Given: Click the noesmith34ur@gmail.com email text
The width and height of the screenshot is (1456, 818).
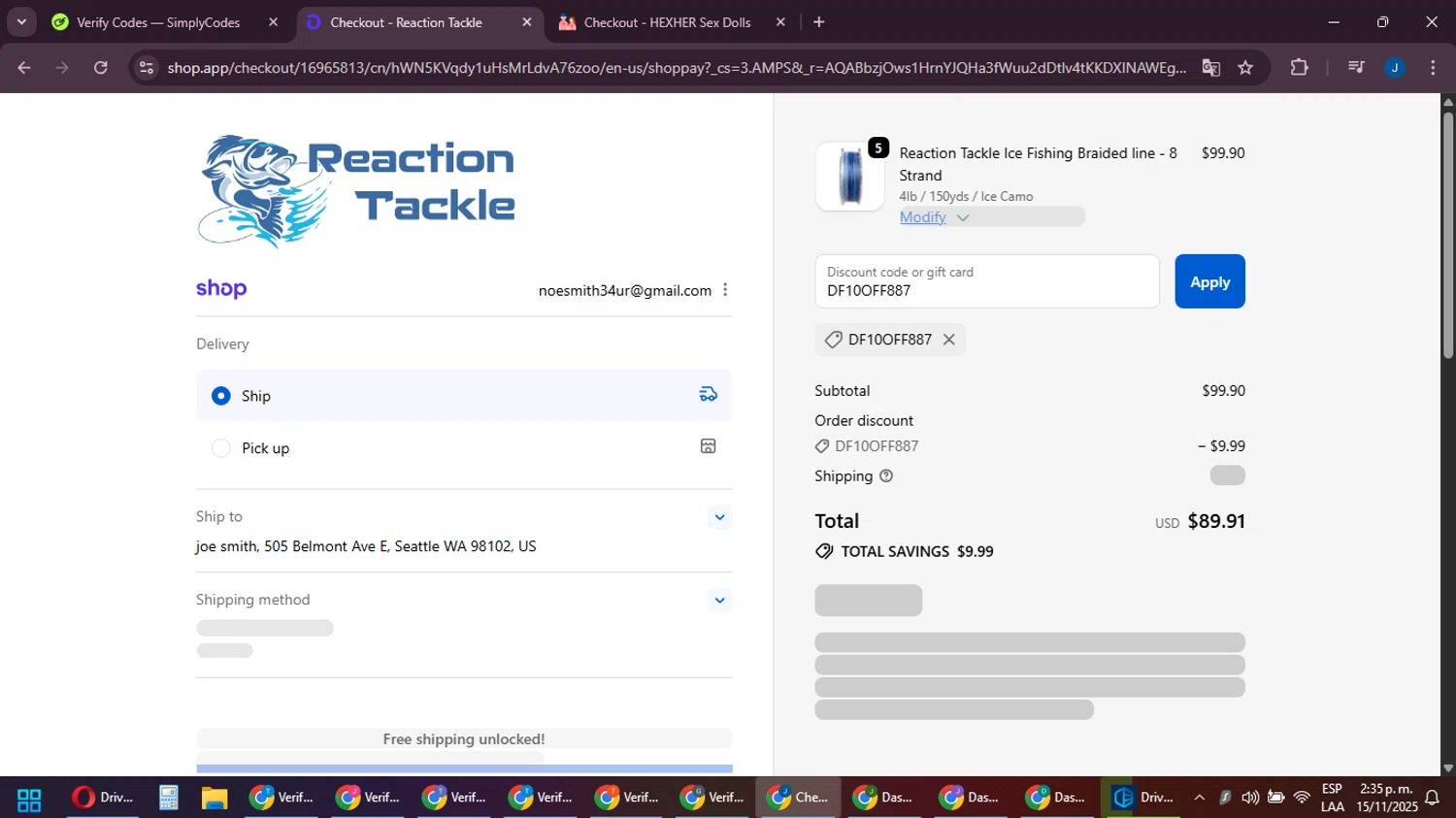Looking at the screenshot, I should (625, 290).
